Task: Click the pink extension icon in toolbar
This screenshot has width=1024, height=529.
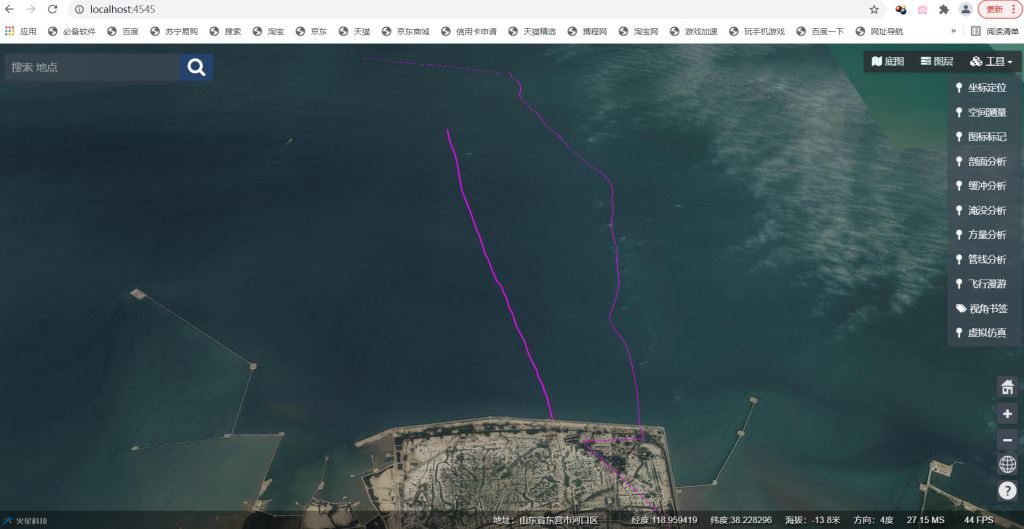Action: (922, 9)
